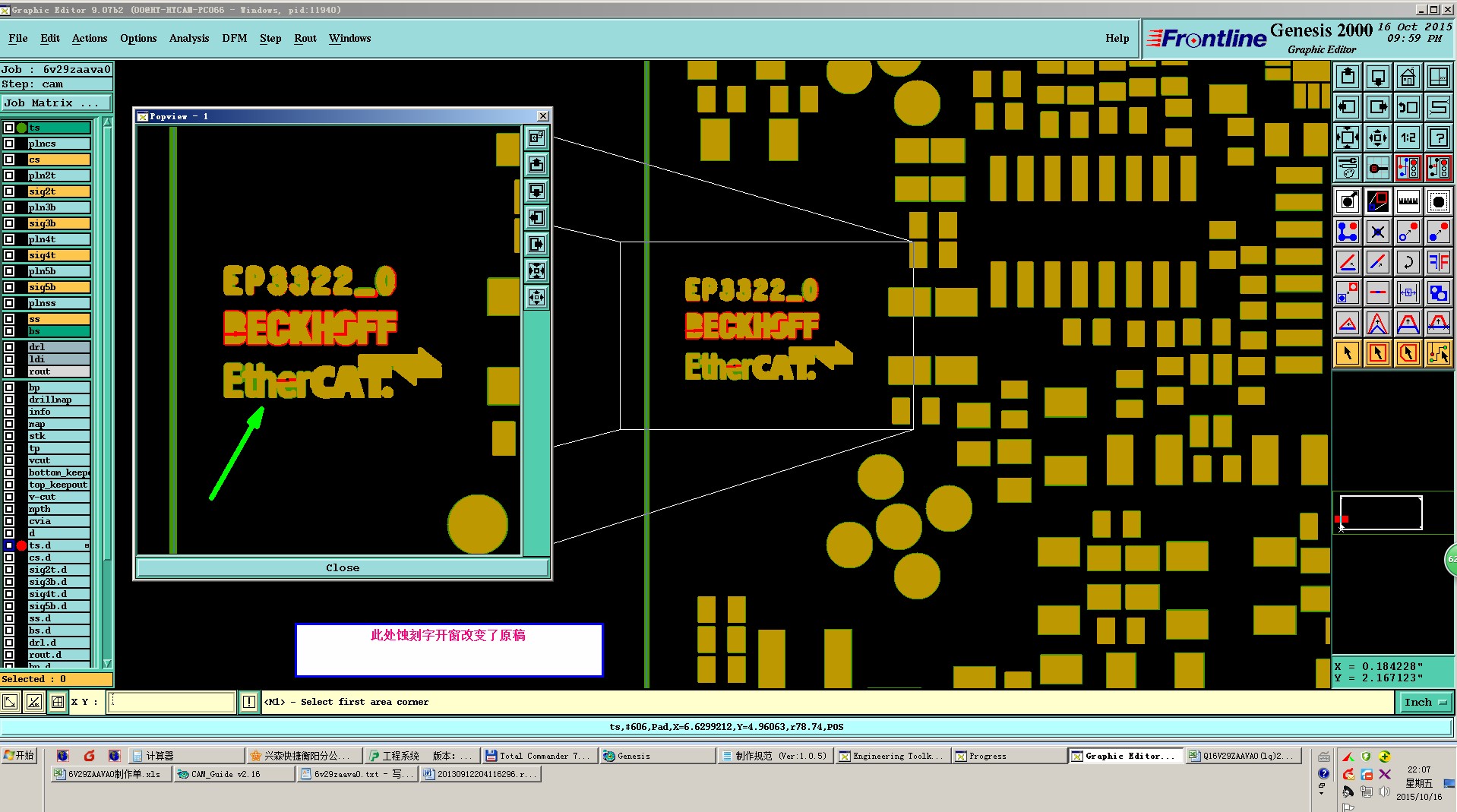Viewport: 1457px width, 812px height.
Task: Select the rotate arc arrow tool
Action: 1408,262
